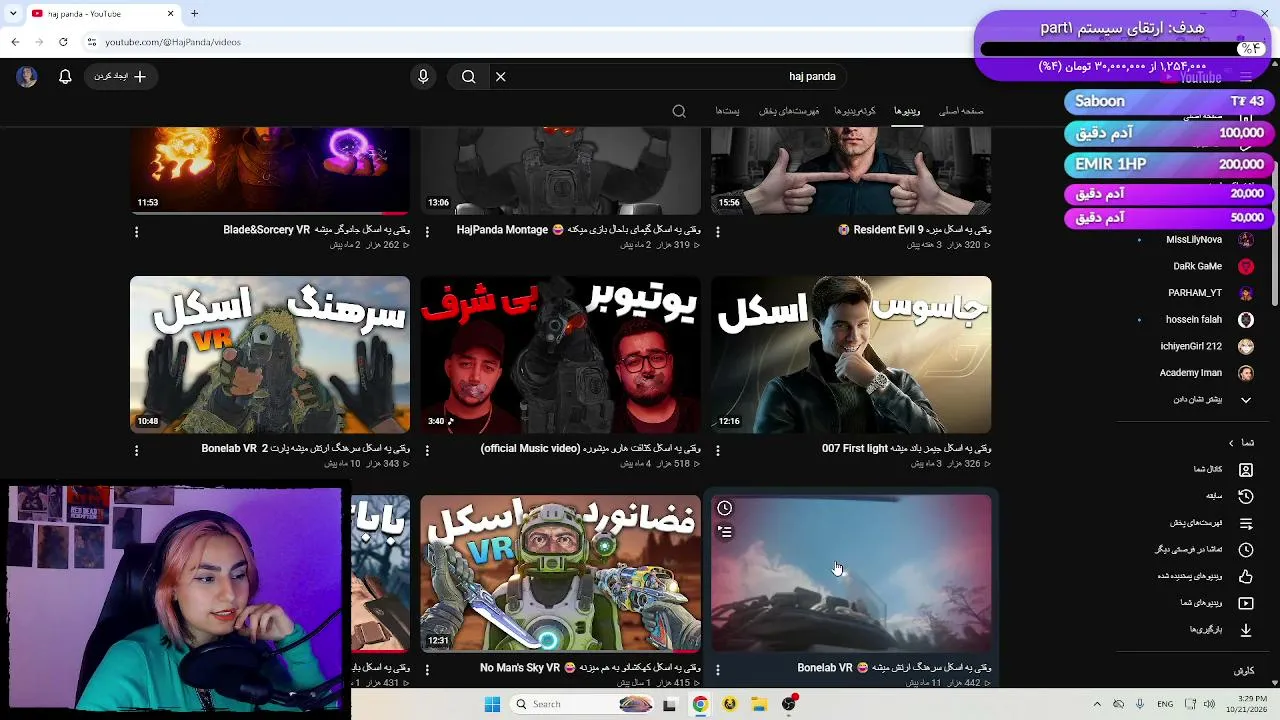Expand the show more subscriptions chevron

1246,400
